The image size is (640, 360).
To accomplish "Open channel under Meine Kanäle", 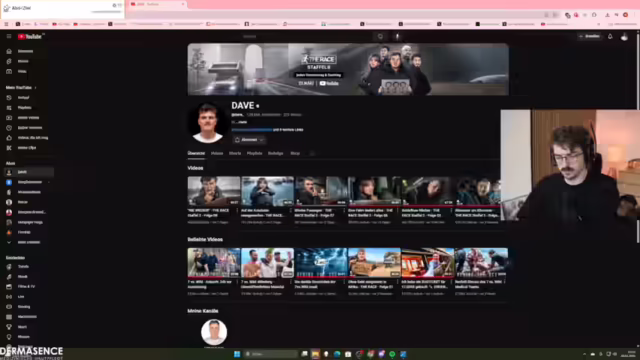I will tap(214, 332).
